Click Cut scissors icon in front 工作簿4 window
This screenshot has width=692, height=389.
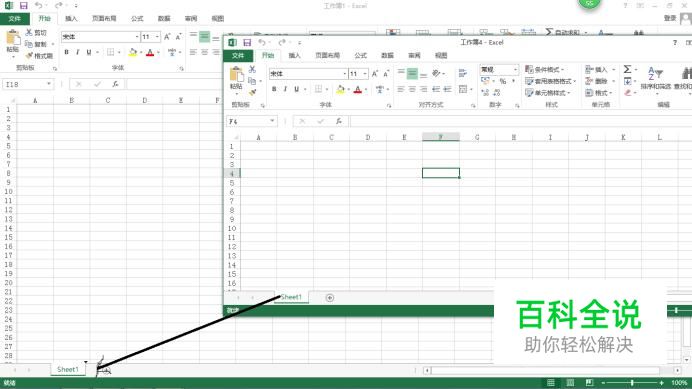coord(252,69)
